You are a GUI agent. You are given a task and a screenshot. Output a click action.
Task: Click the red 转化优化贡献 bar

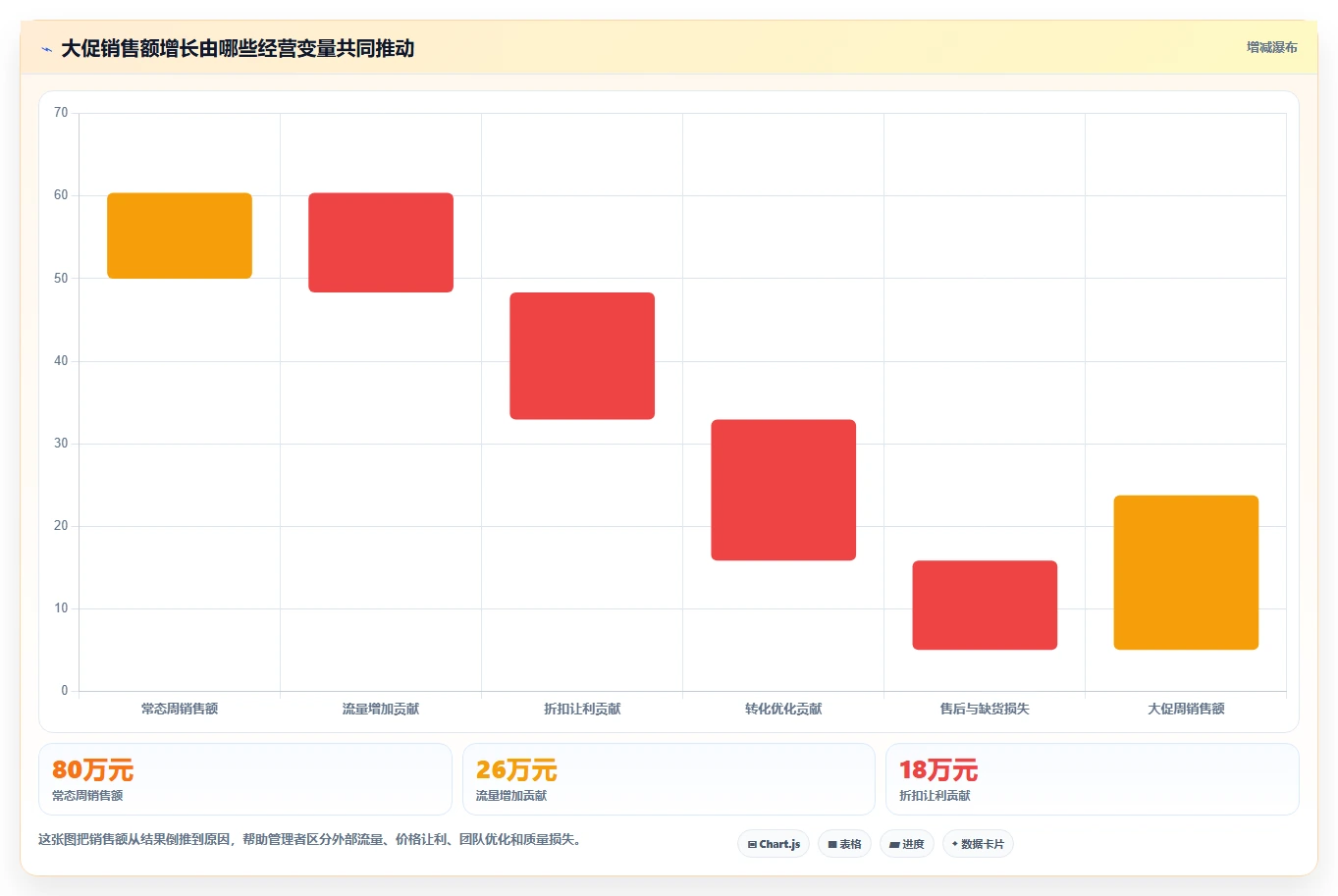(783, 491)
